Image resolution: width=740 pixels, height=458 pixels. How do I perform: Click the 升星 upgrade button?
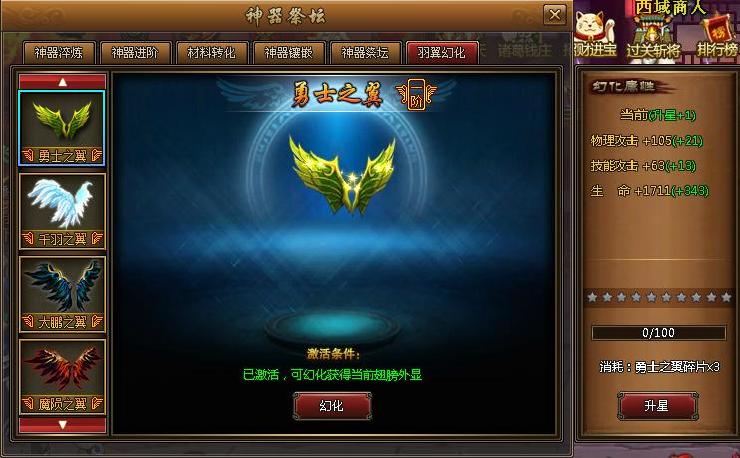(x=657, y=406)
